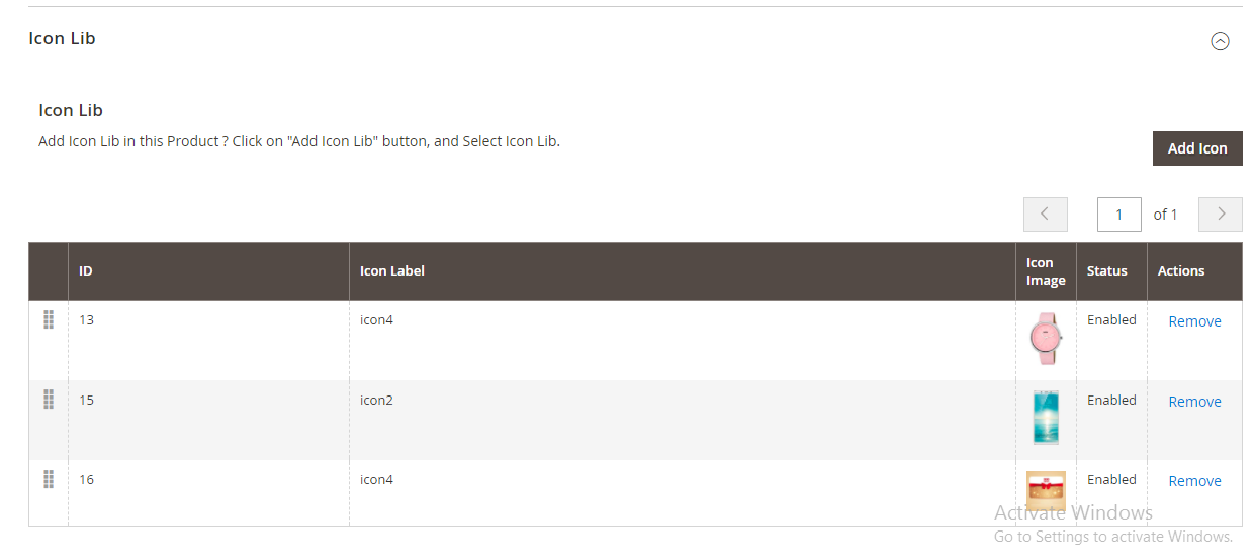The width and height of the screenshot is (1254, 548).
Task: Go to previous page arrow
Action: click(x=1045, y=214)
